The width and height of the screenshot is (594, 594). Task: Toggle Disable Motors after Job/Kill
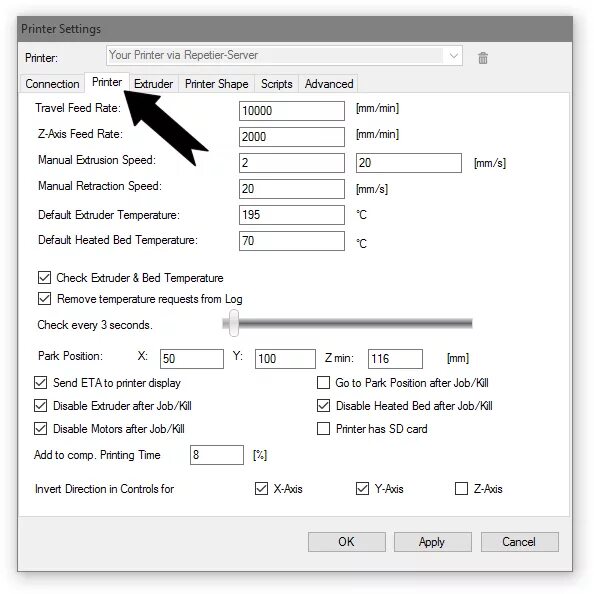point(41,429)
